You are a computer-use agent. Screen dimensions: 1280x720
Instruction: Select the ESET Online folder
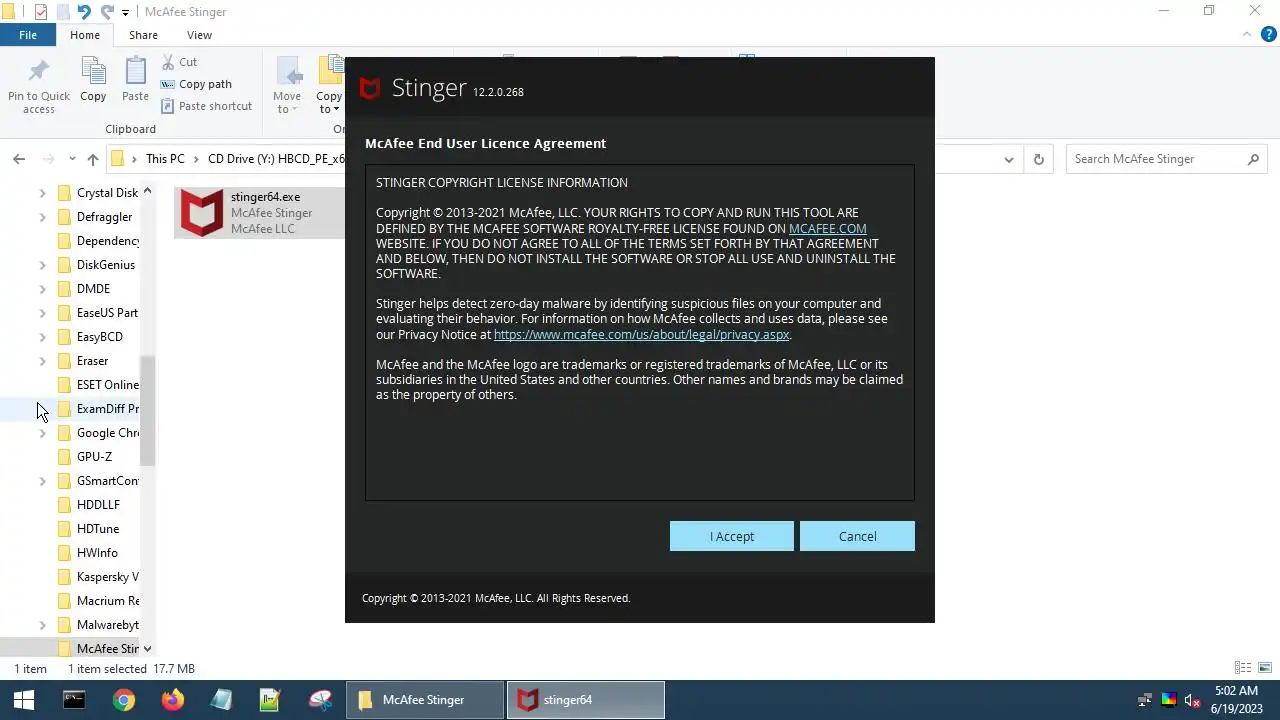[98, 385]
